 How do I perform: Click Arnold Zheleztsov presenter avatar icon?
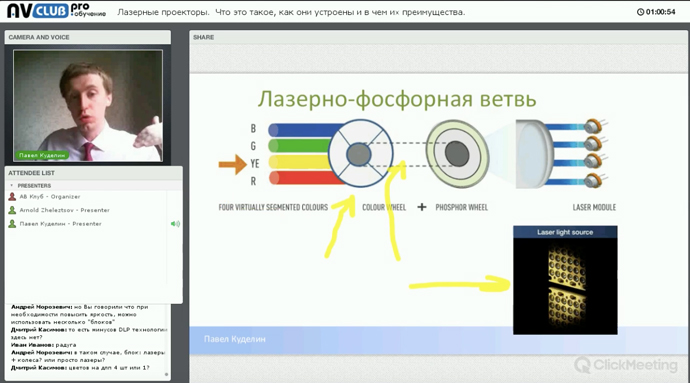click(x=12, y=210)
